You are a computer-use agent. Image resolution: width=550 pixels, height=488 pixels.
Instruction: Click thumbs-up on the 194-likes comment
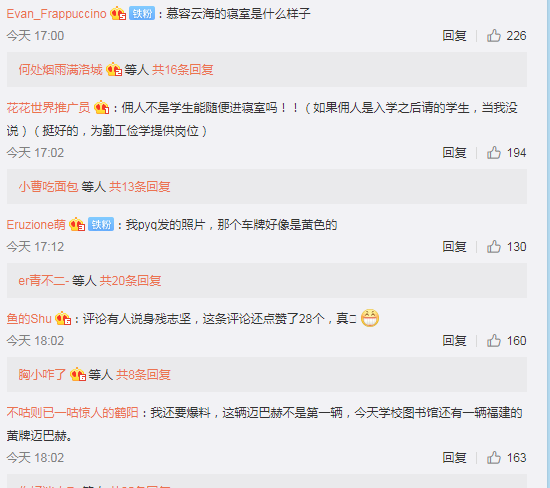tap(494, 153)
